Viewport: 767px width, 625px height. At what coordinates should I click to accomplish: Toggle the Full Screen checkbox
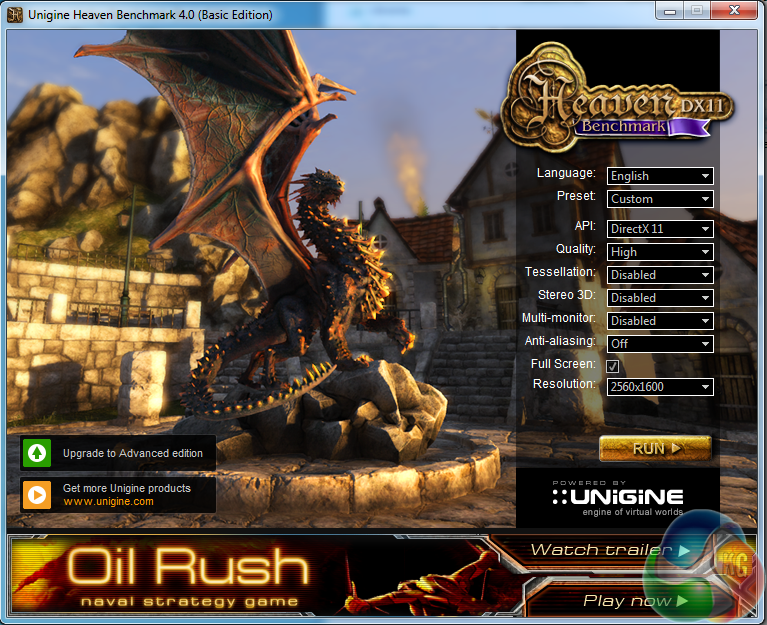click(612, 366)
